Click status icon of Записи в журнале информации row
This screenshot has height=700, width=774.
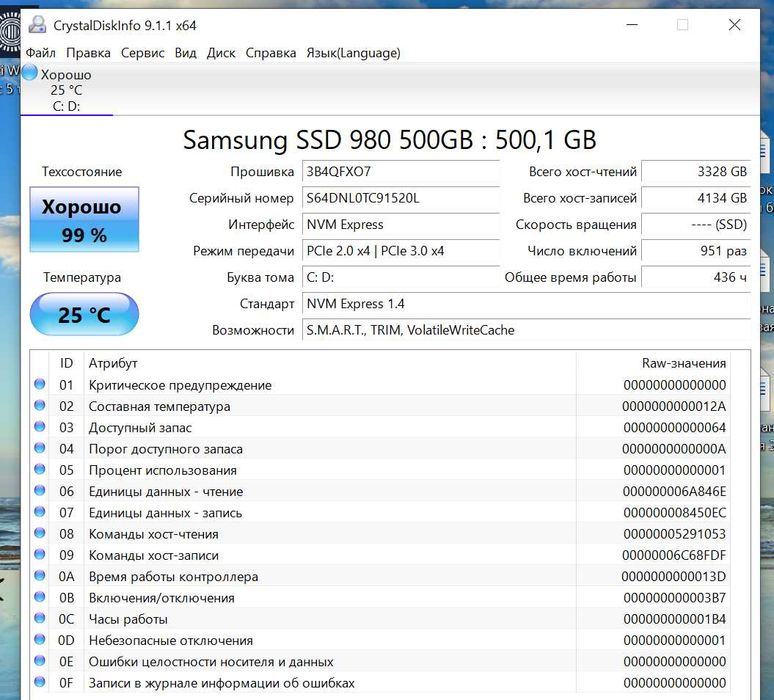[x=40, y=682]
